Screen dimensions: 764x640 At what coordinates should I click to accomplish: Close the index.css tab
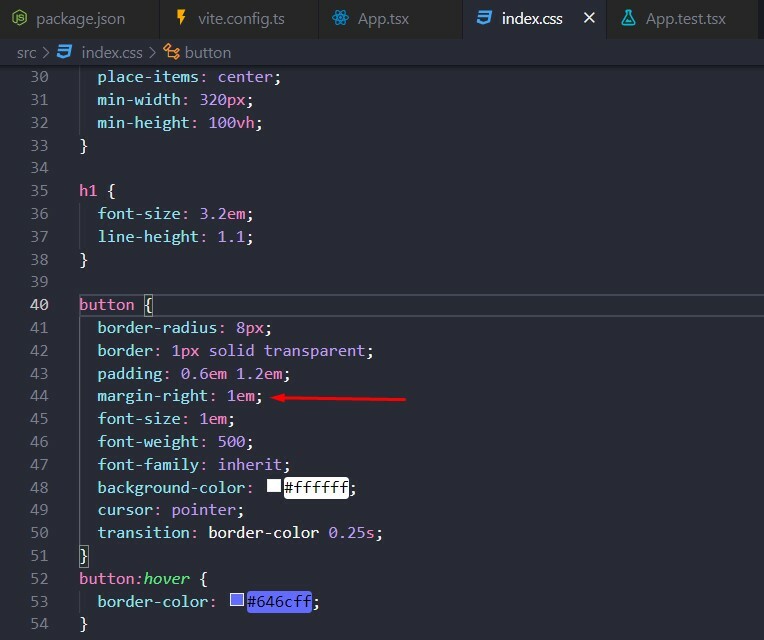(x=589, y=19)
